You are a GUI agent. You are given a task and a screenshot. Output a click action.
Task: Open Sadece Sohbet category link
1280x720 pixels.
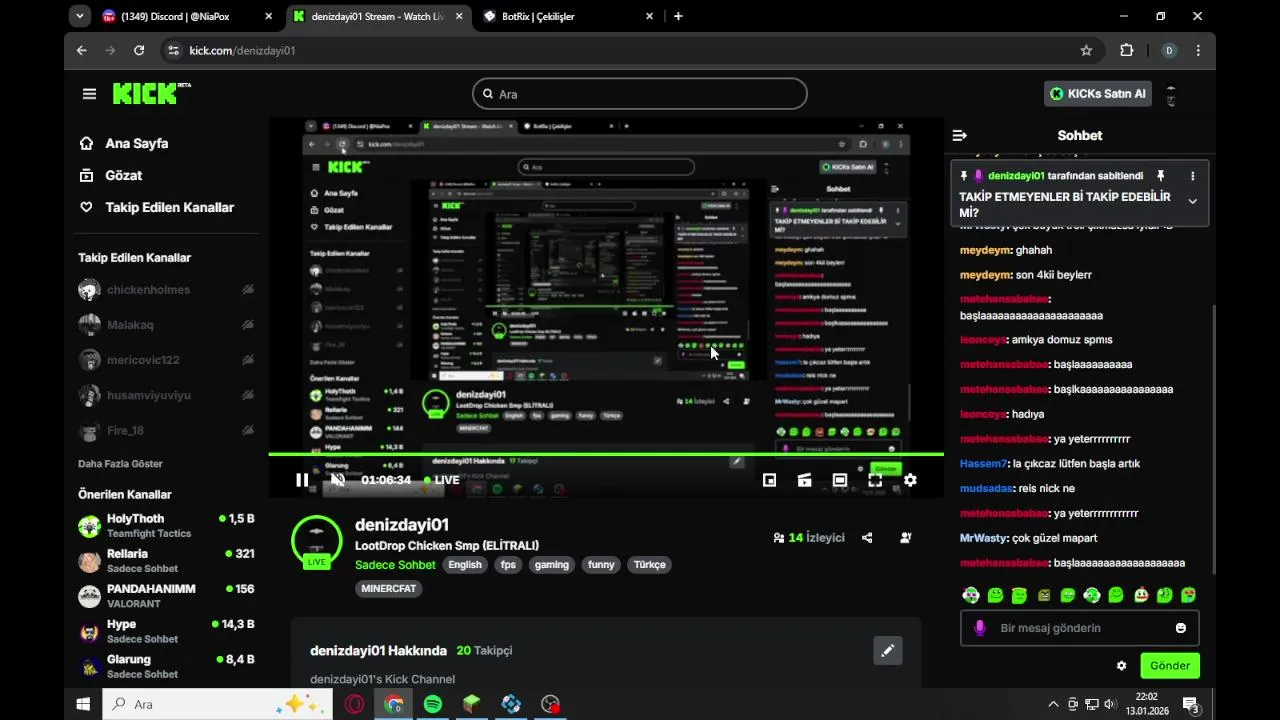[x=395, y=565]
